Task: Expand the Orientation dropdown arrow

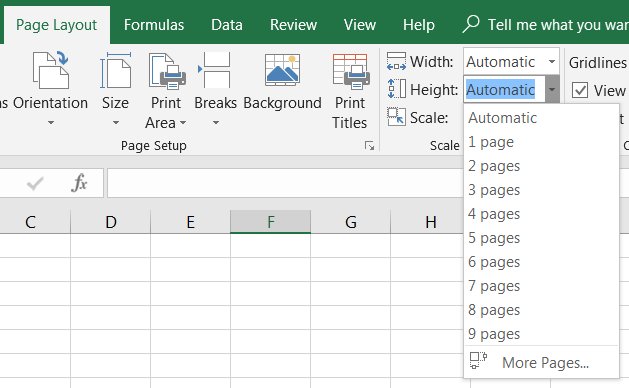Action: [x=51, y=122]
